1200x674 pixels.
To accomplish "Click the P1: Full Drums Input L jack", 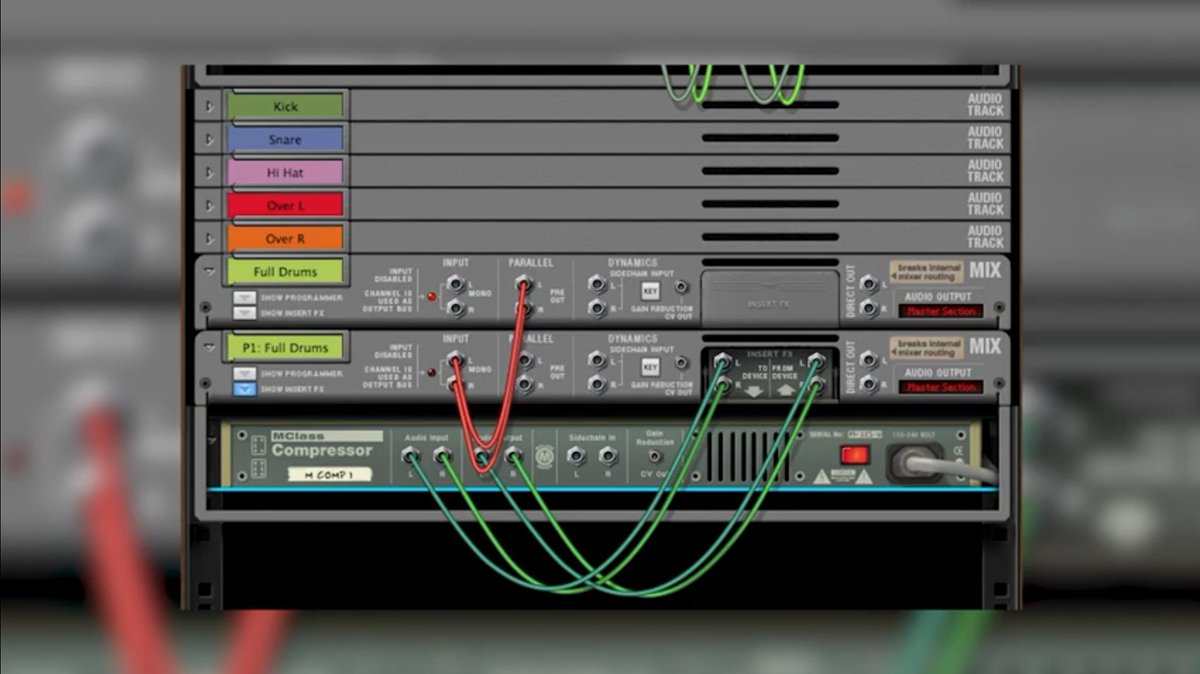I will (x=455, y=359).
